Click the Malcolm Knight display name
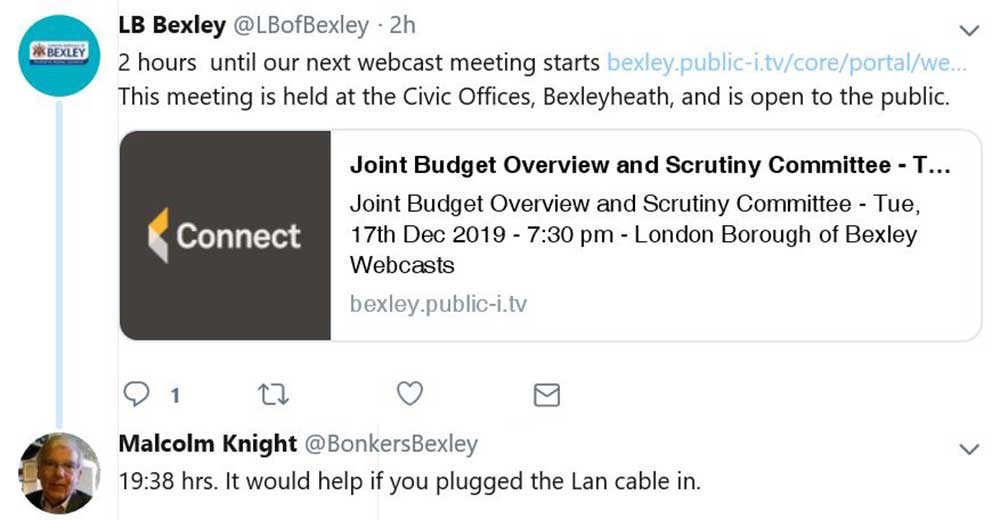Viewport: 1000px width, 520px height. [207, 443]
